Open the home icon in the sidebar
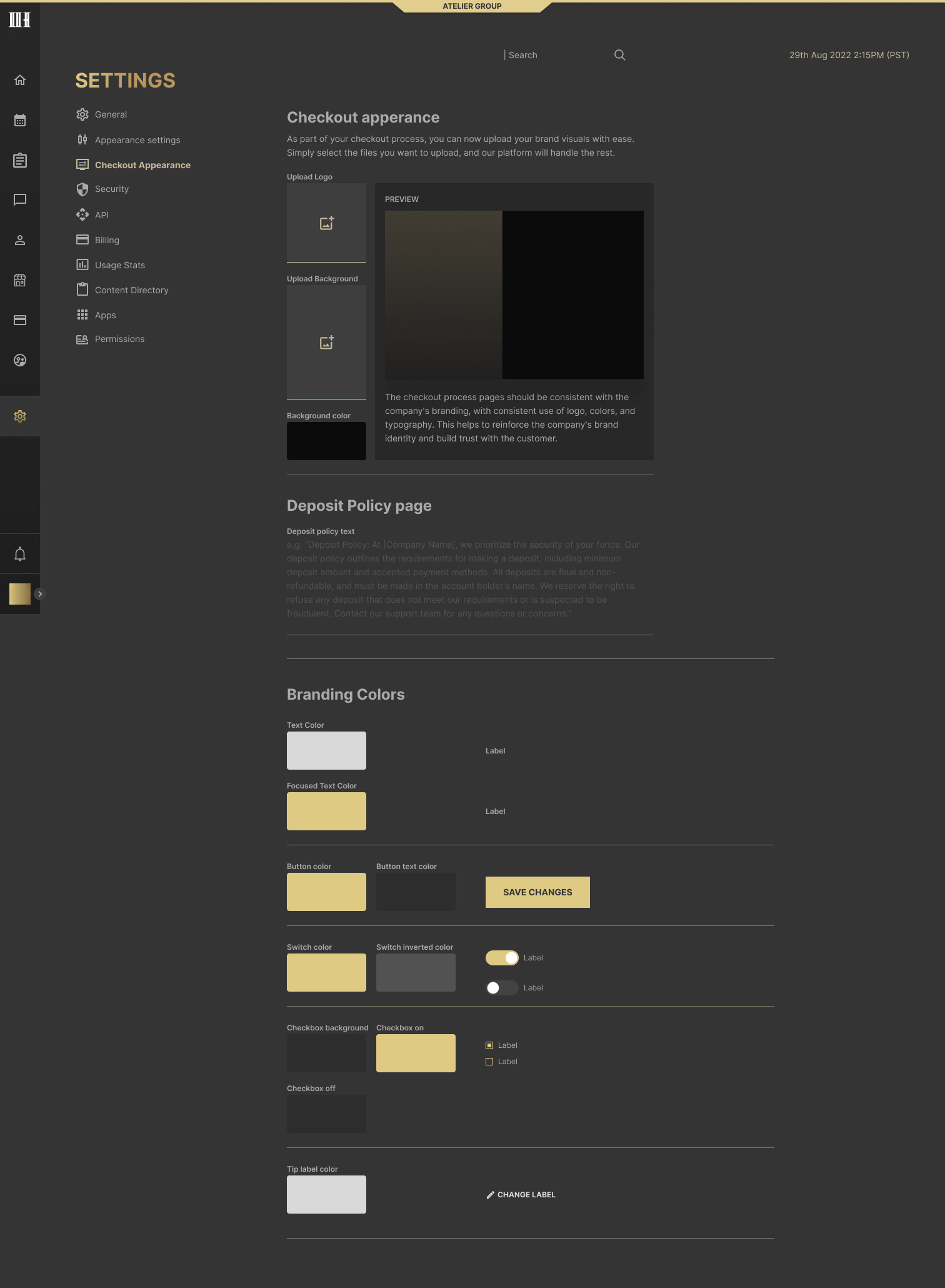Viewport: 945px width, 1288px height. [20, 80]
